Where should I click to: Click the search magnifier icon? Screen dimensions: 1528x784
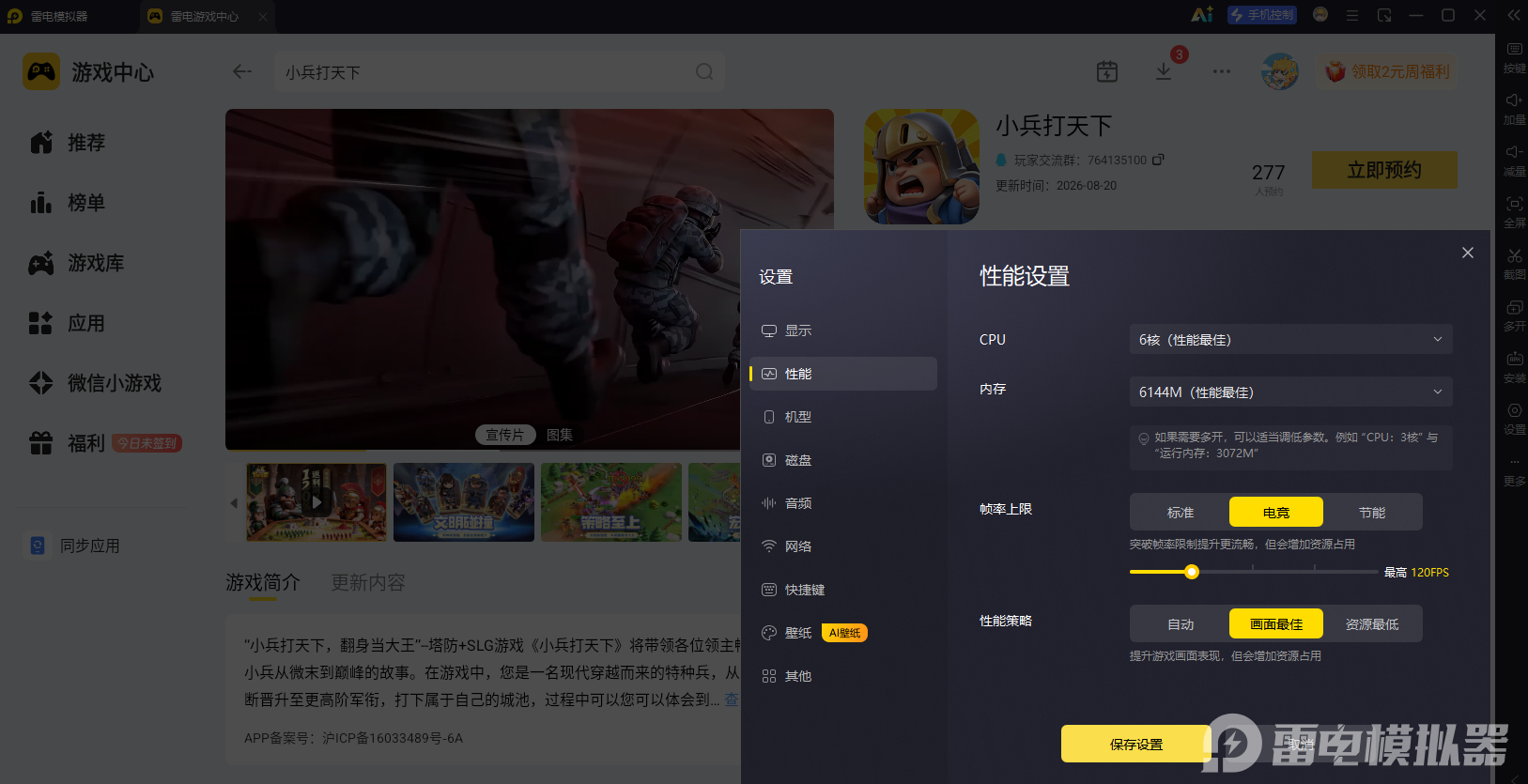point(704,71)
